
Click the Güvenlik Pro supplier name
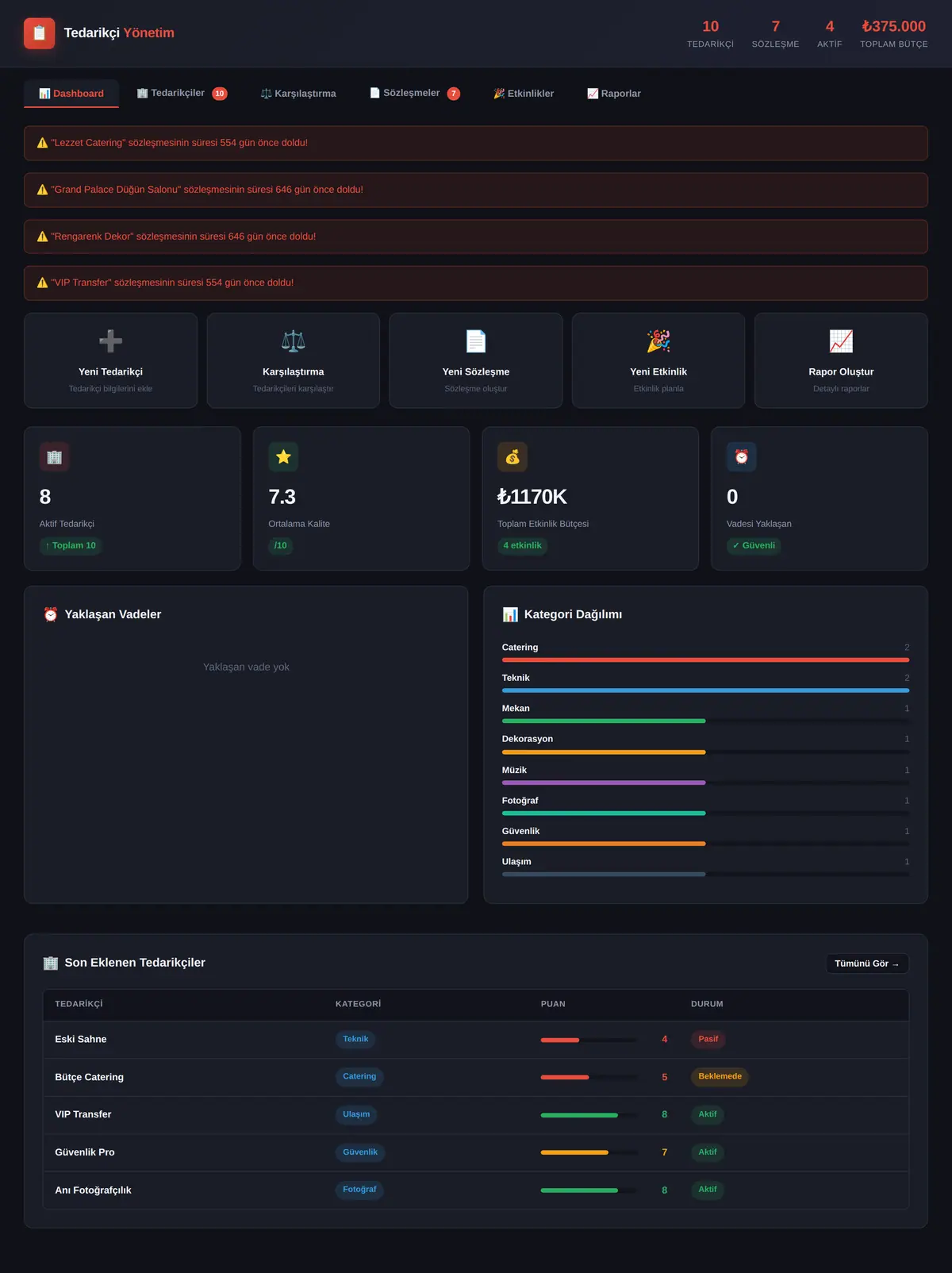point(85,1152)
